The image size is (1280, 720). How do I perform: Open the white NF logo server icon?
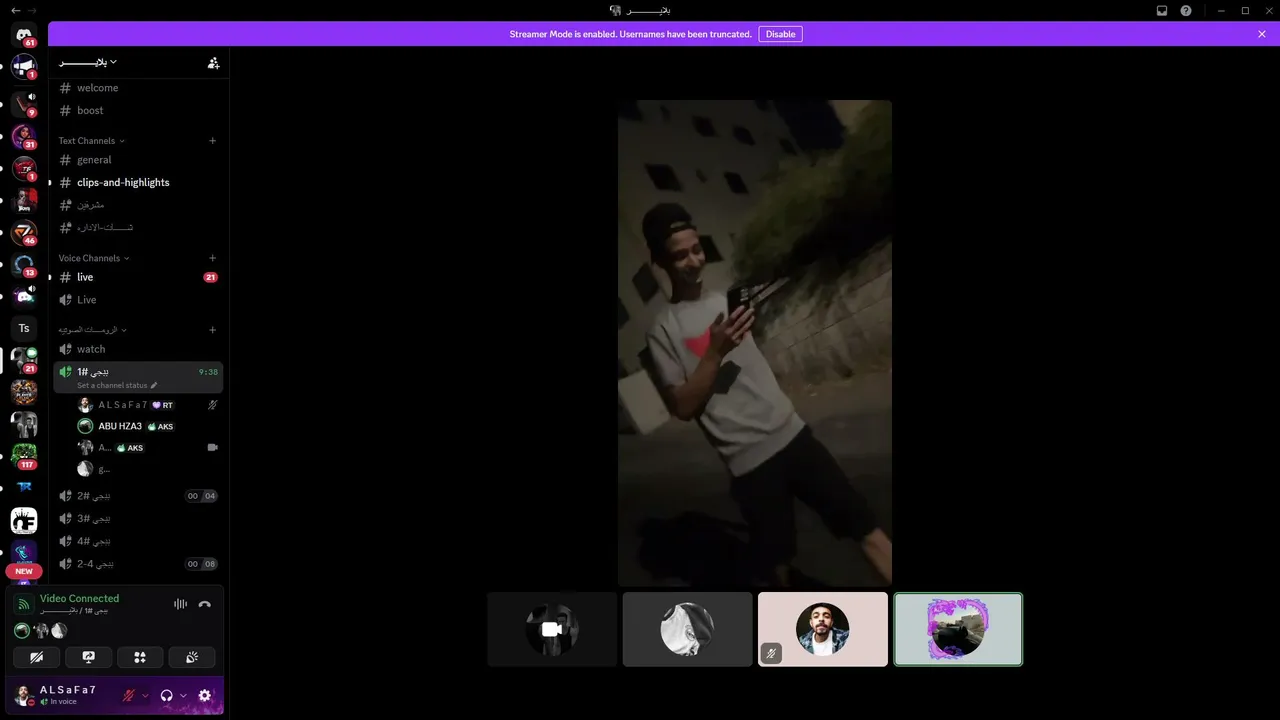(x=24, y=521)
